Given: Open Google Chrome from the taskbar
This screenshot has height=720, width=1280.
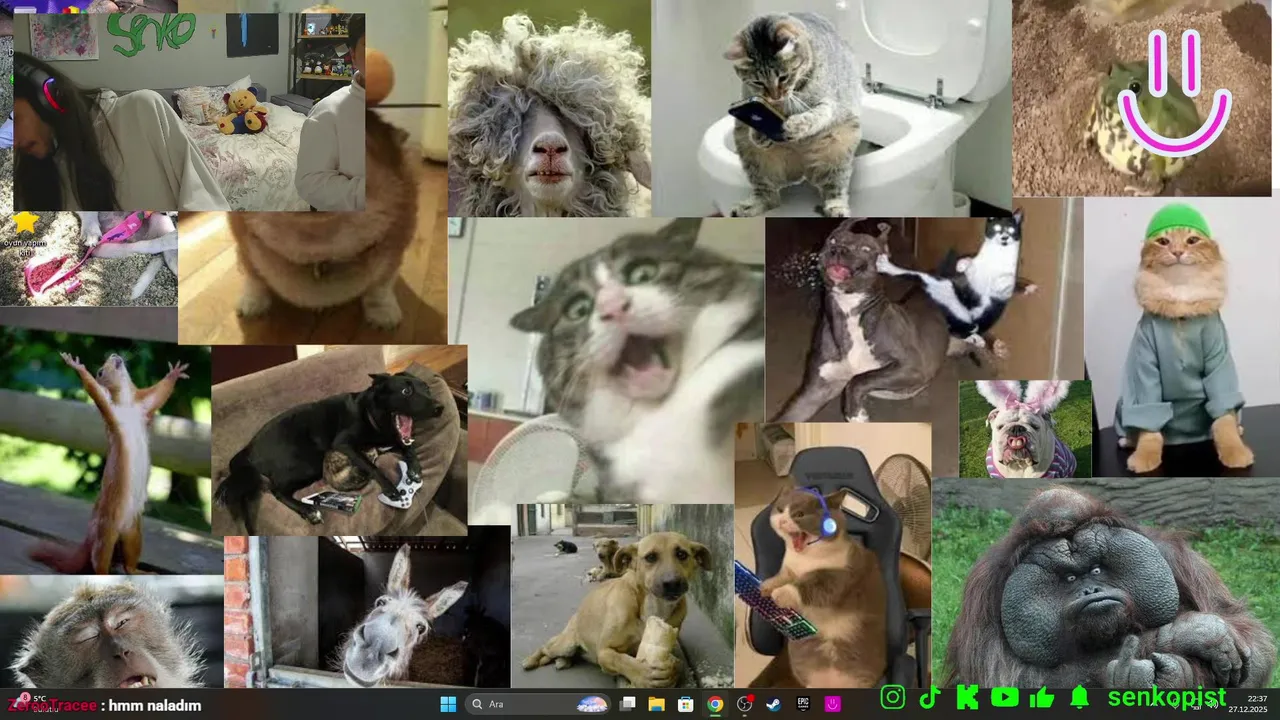Looking at the screenshot, I should pos(715,704).
